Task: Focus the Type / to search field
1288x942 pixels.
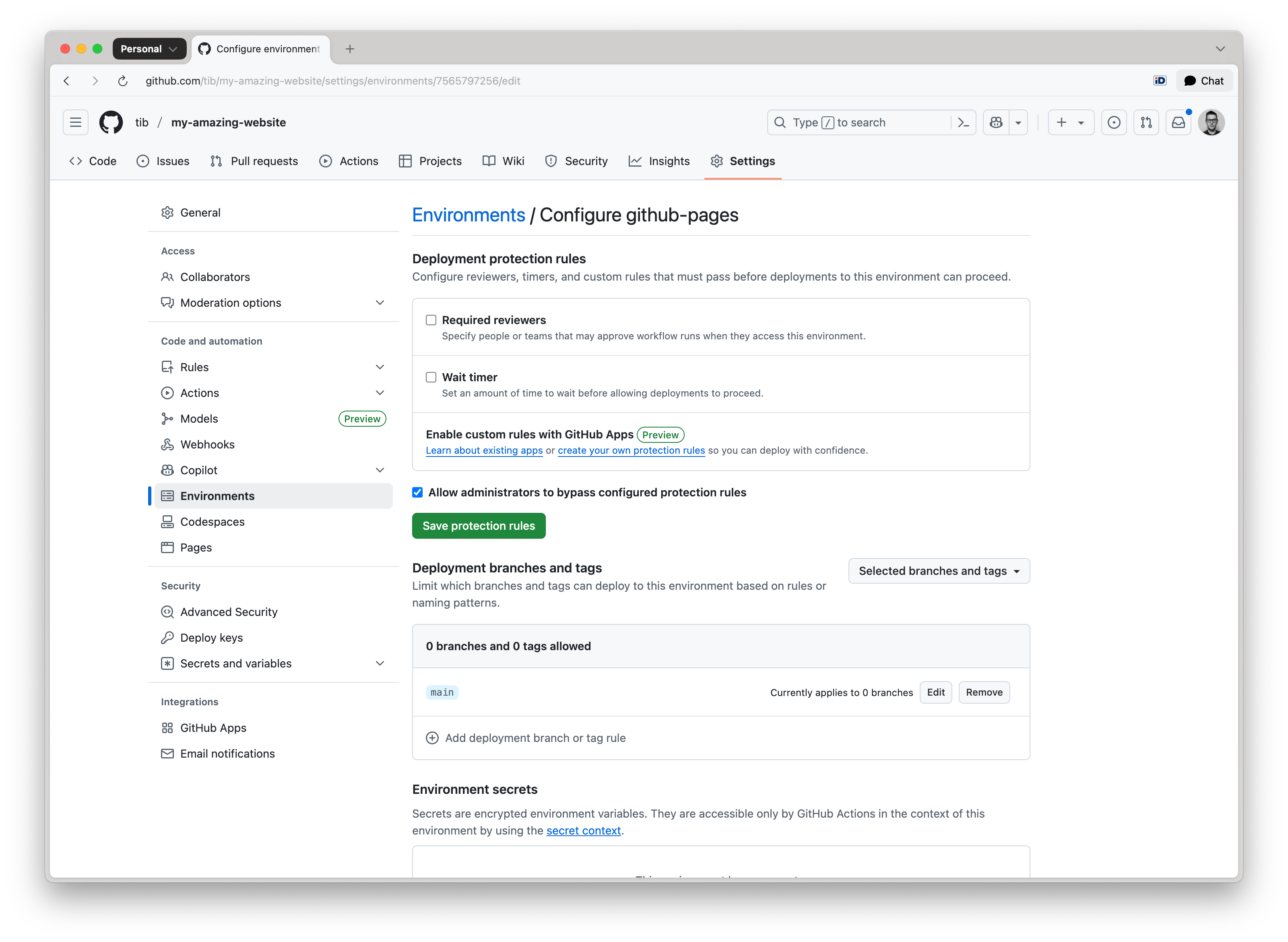Action: [860, 123]
